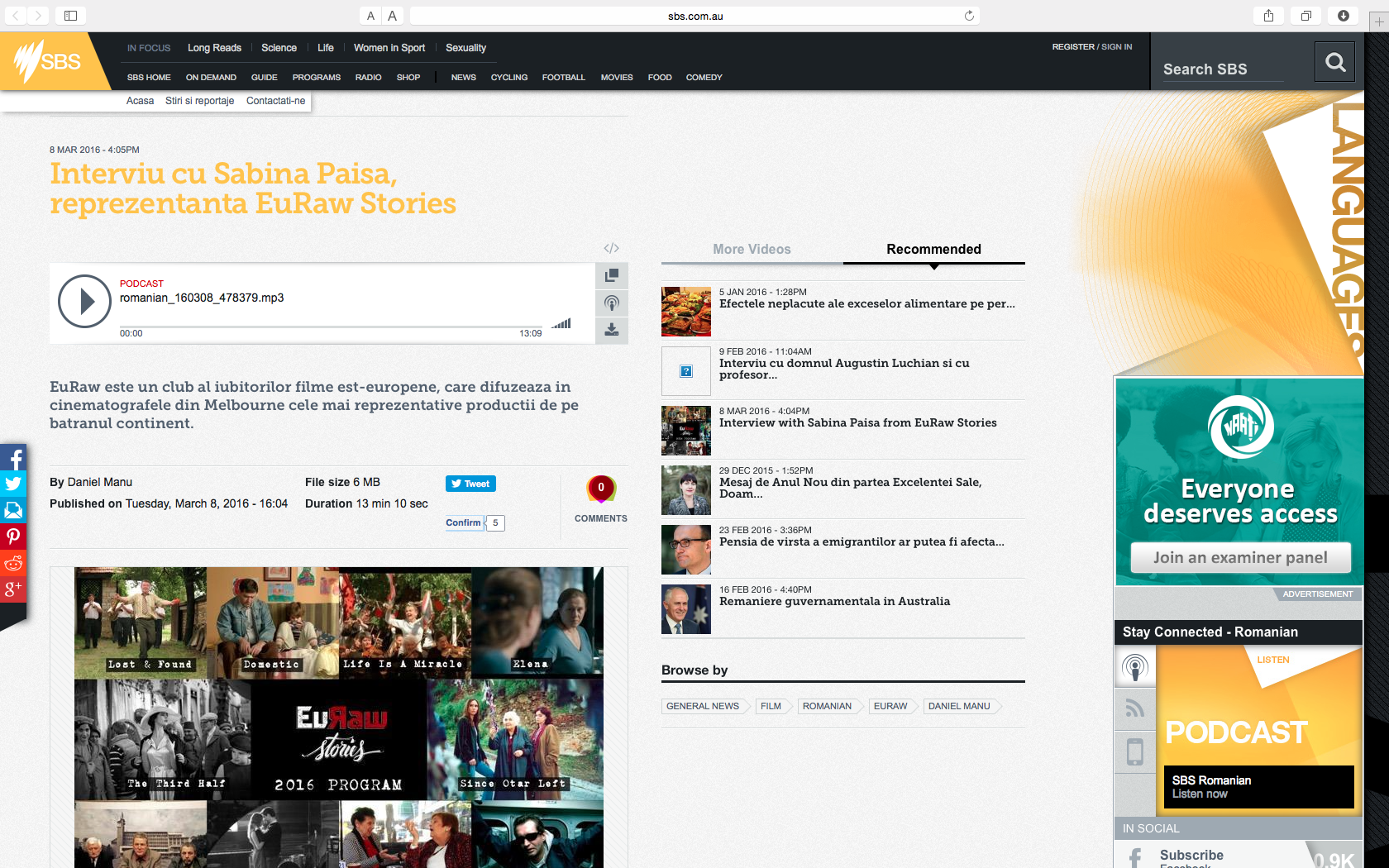Screen dimensions: 1389x868
Task: Pin article with Pinterest sidebar icon
Action: point(13,537)
